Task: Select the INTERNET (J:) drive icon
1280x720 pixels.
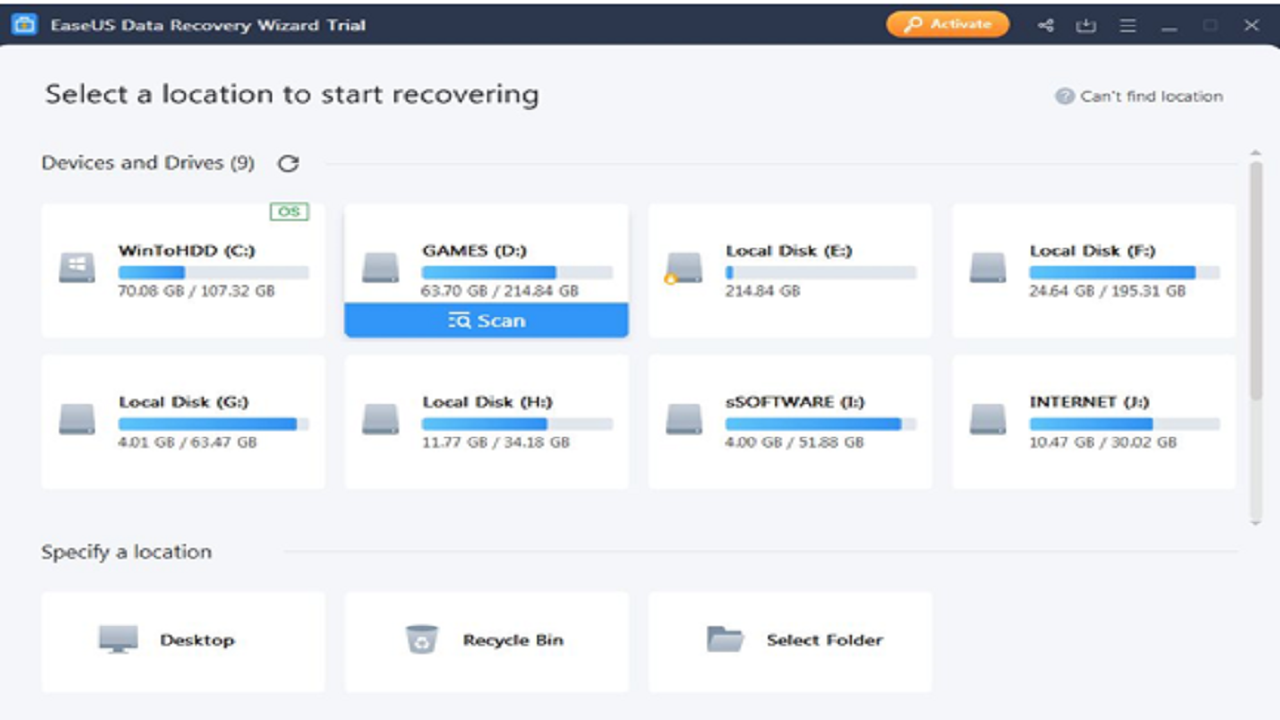Action: coord(988,419)
